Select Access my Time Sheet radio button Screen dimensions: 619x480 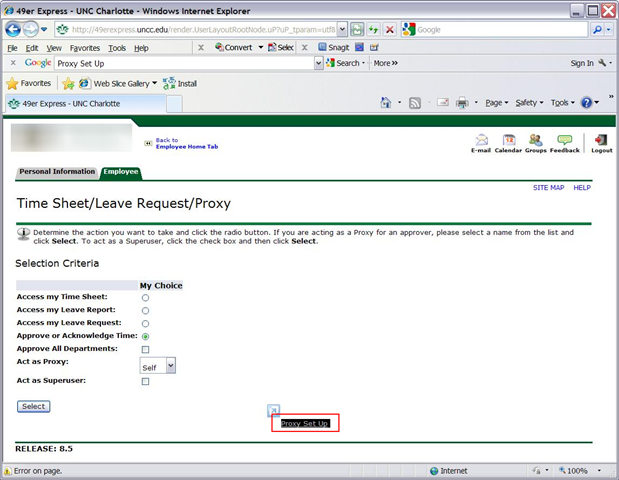point(145,298)
